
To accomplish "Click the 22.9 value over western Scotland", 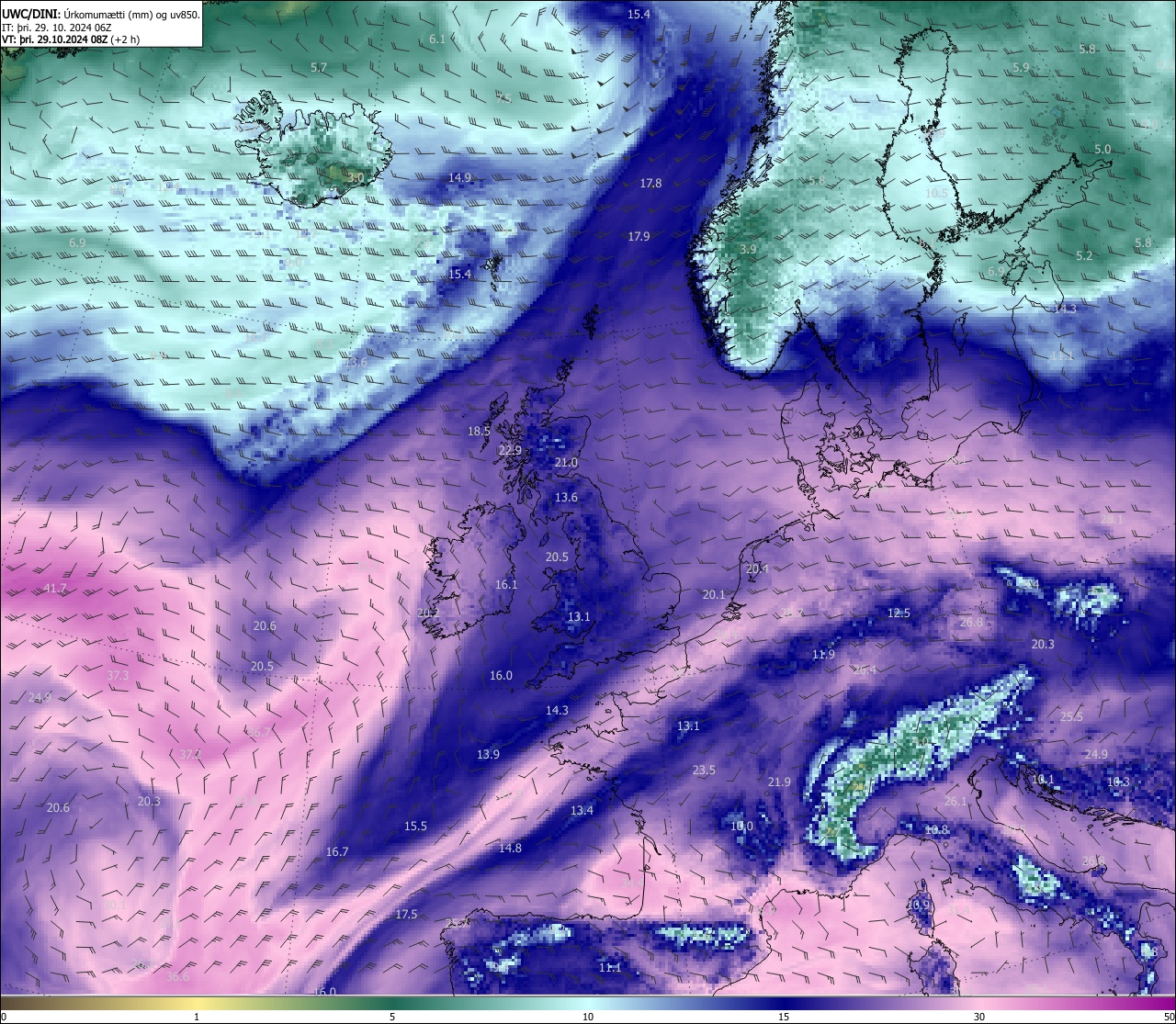I will pyautogui.click(x=510, y=450).
